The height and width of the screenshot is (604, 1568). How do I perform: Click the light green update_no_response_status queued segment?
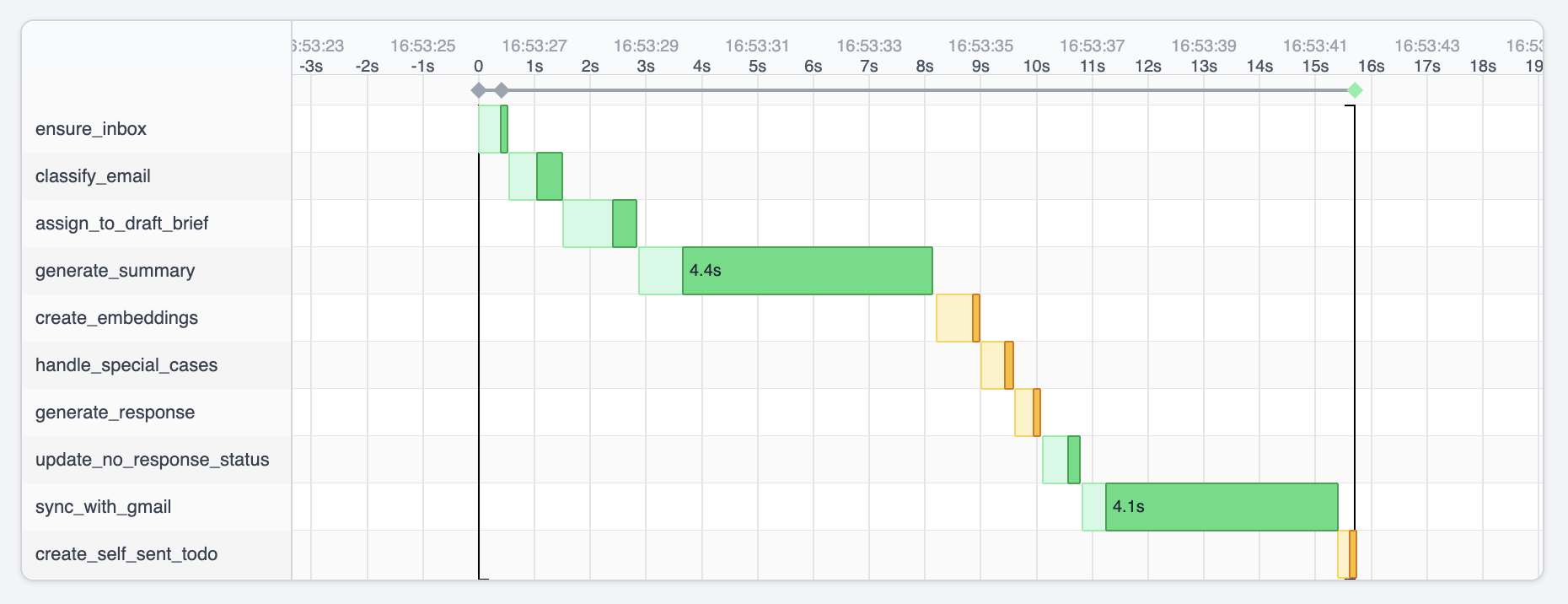click(x=1055, y=460)
